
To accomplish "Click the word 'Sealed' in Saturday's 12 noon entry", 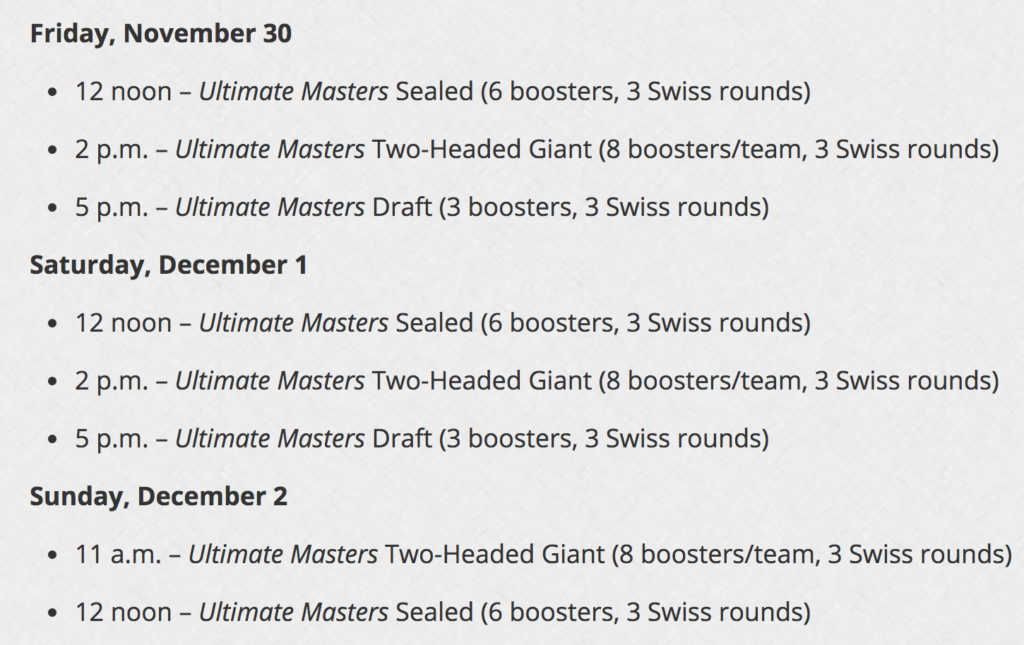I will [x=434, y=323].
